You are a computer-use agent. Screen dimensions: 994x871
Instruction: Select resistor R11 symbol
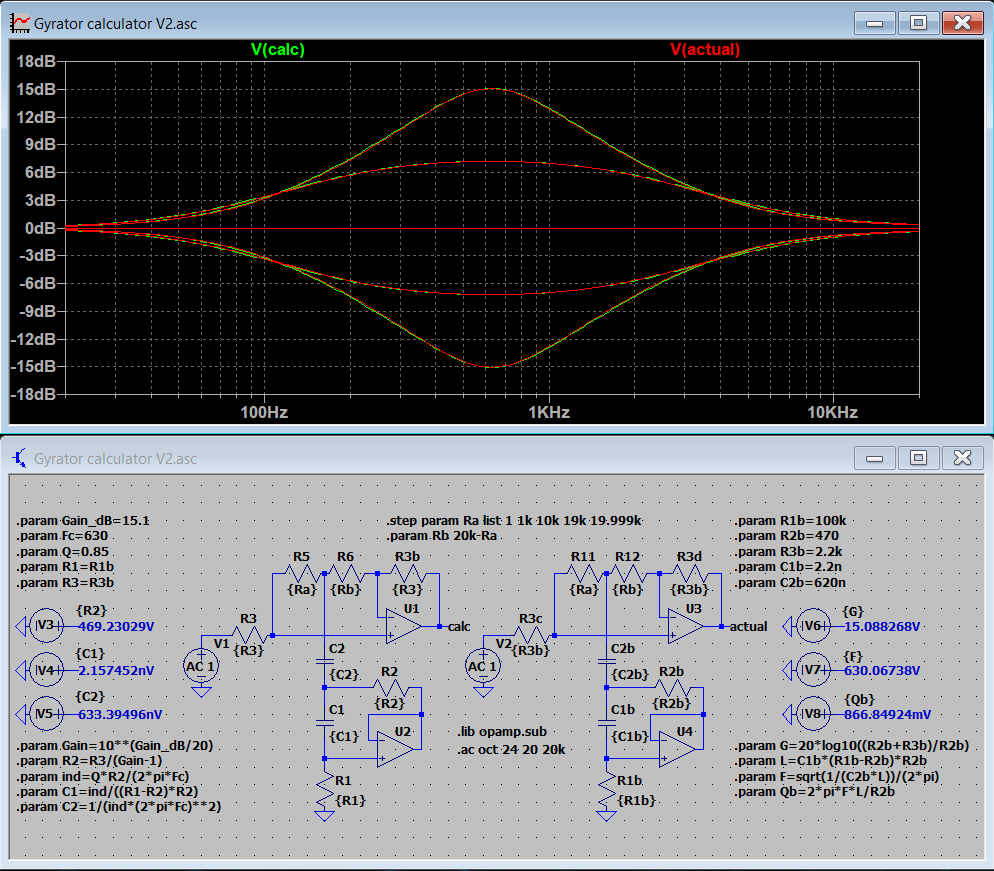(x=584, y=574)
